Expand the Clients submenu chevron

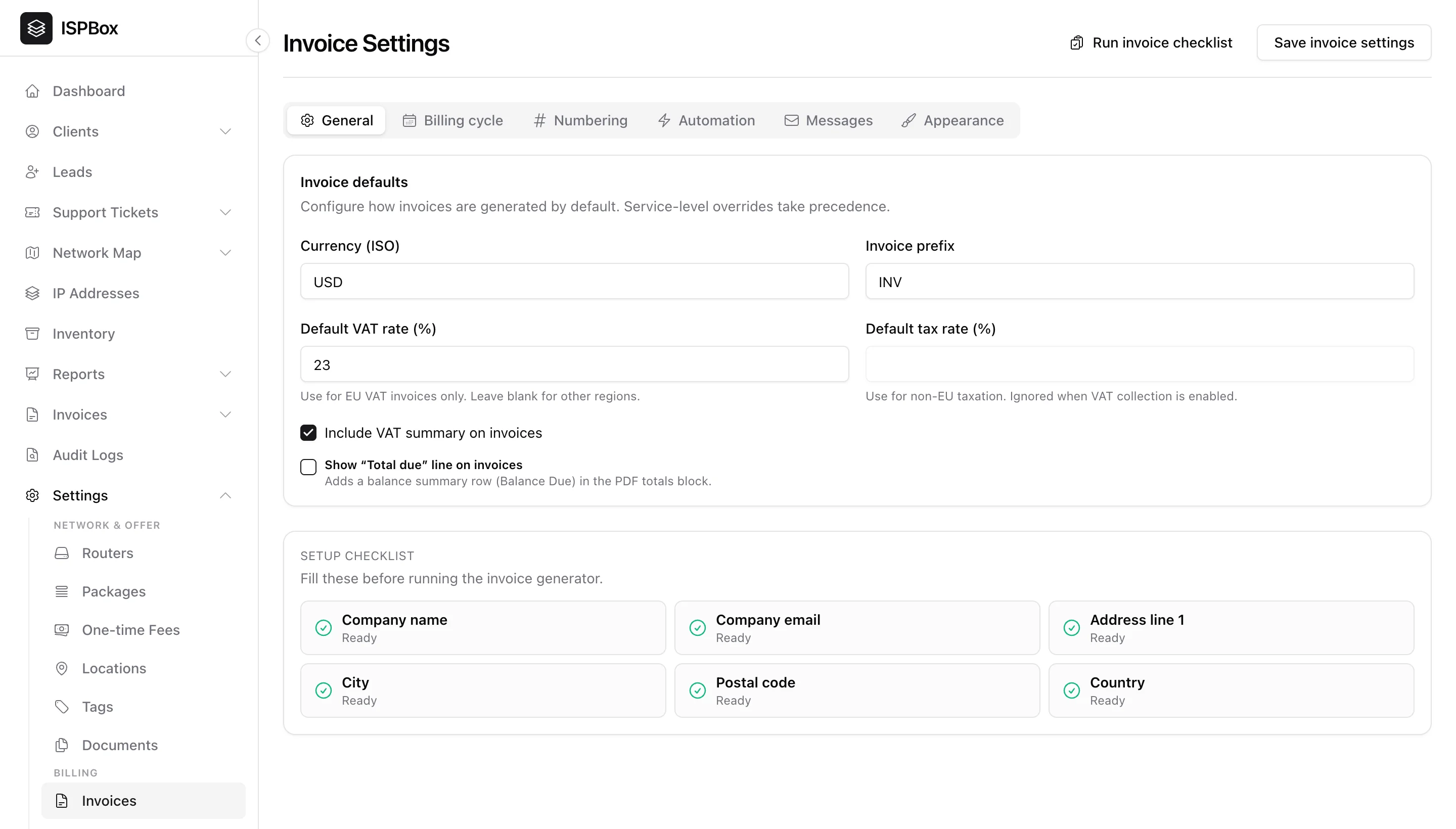coord(225,131)
